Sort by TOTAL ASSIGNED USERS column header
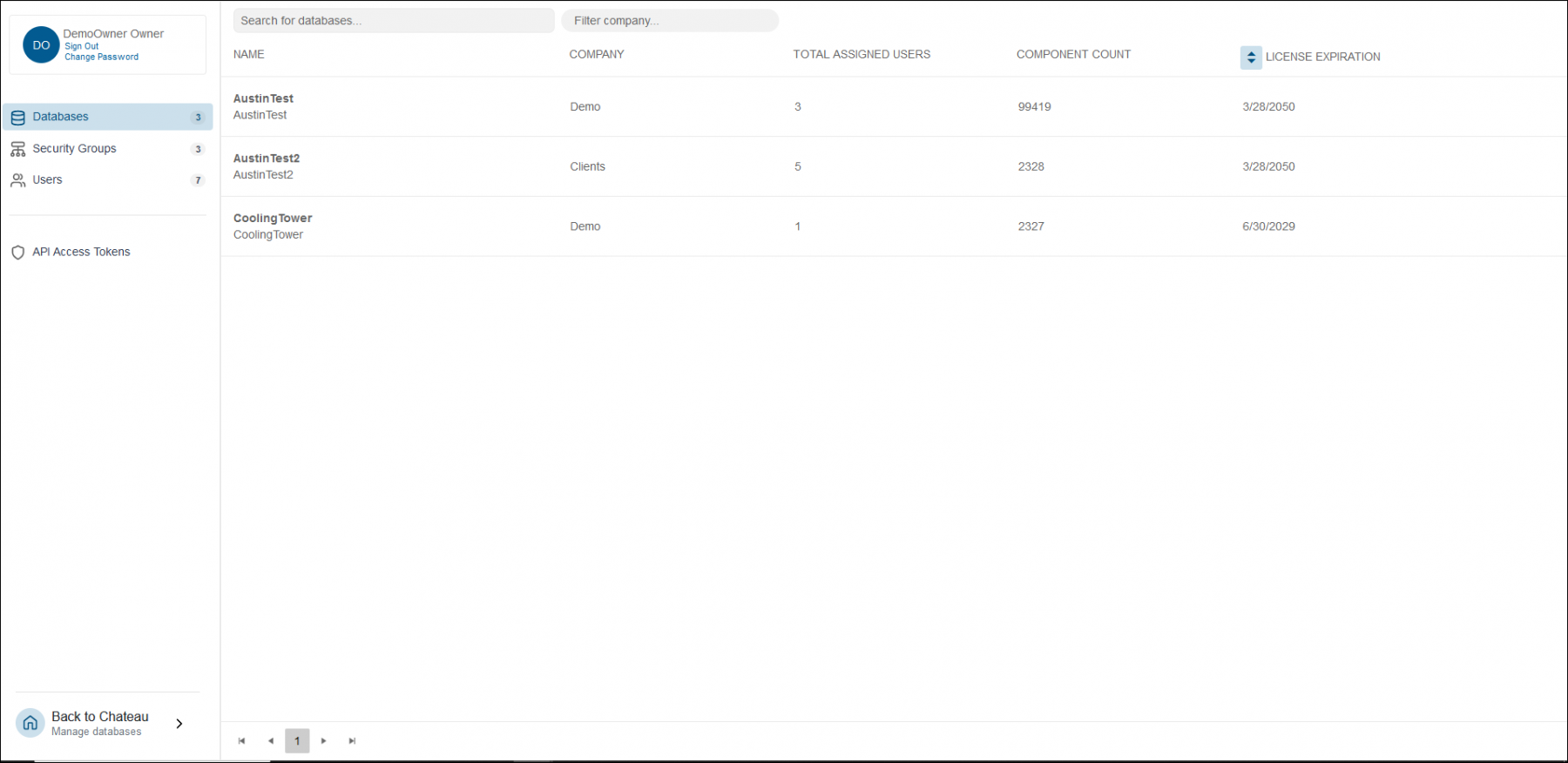This screenshot has width=1568, height=763. [x=862, y=54]
